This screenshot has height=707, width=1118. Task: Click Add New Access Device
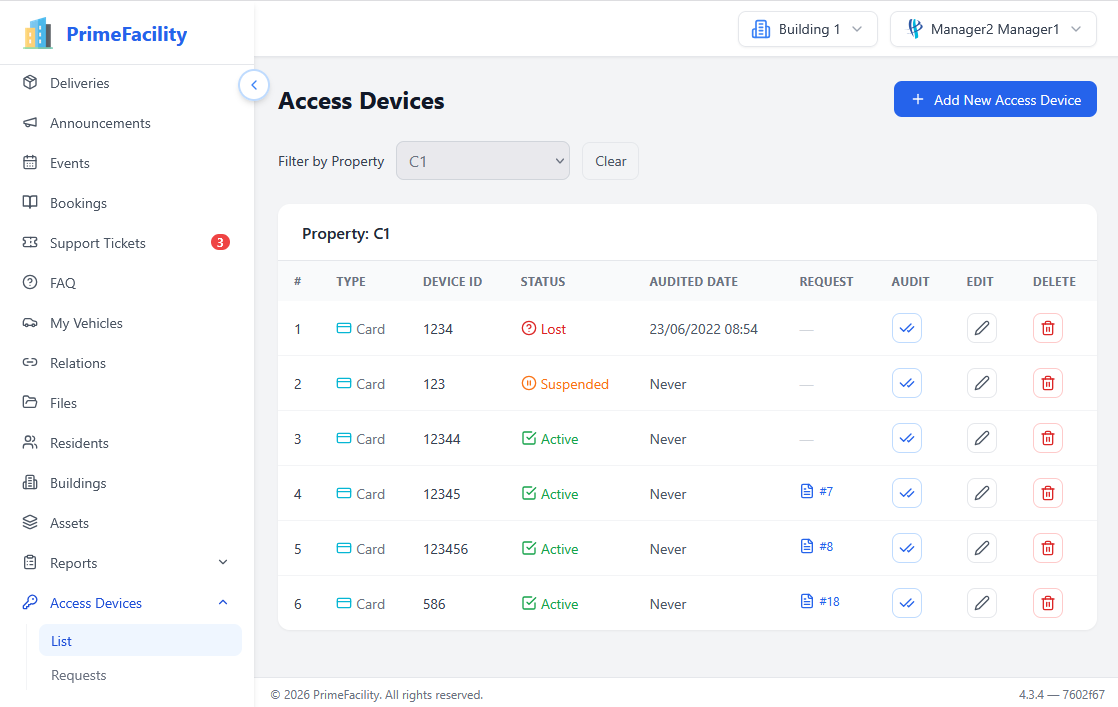point(995,99)
